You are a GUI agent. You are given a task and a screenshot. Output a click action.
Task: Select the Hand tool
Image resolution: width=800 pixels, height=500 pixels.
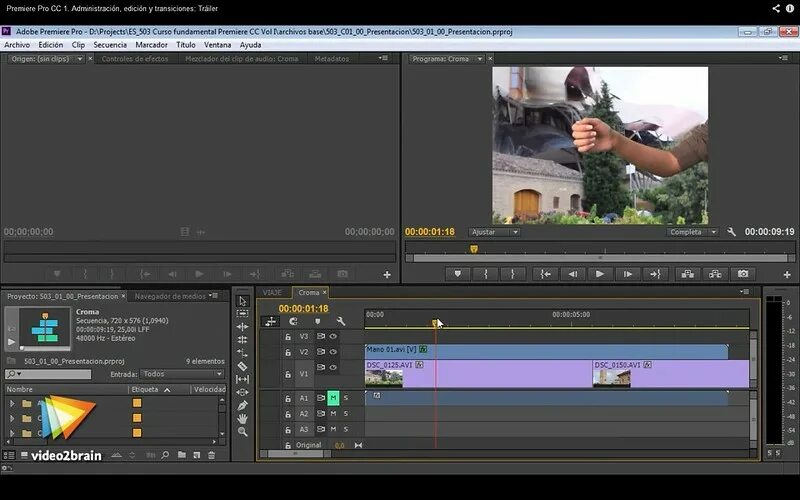242,418
